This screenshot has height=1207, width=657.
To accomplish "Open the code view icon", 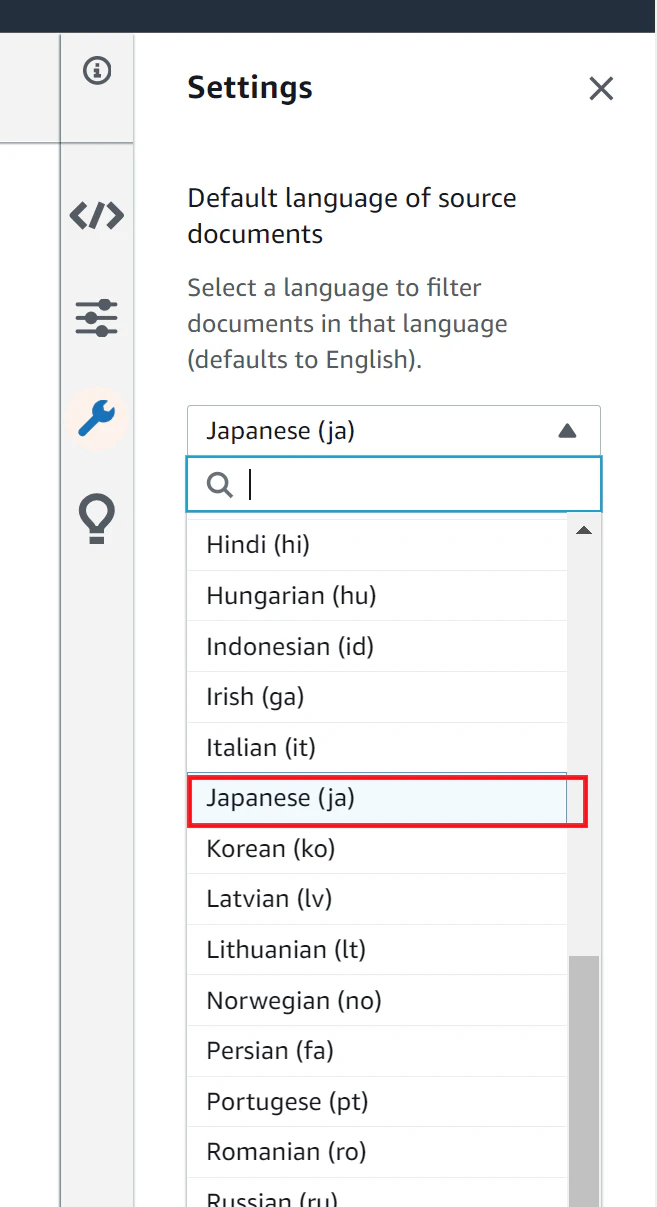I will pos(97,215).
